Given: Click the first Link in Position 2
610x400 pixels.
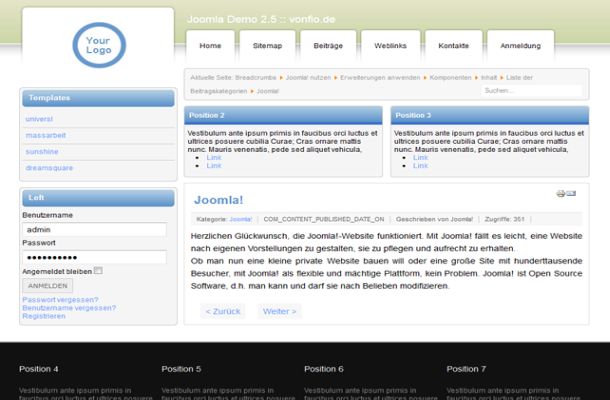Looking at the screenshot, I should click(214, 158).
